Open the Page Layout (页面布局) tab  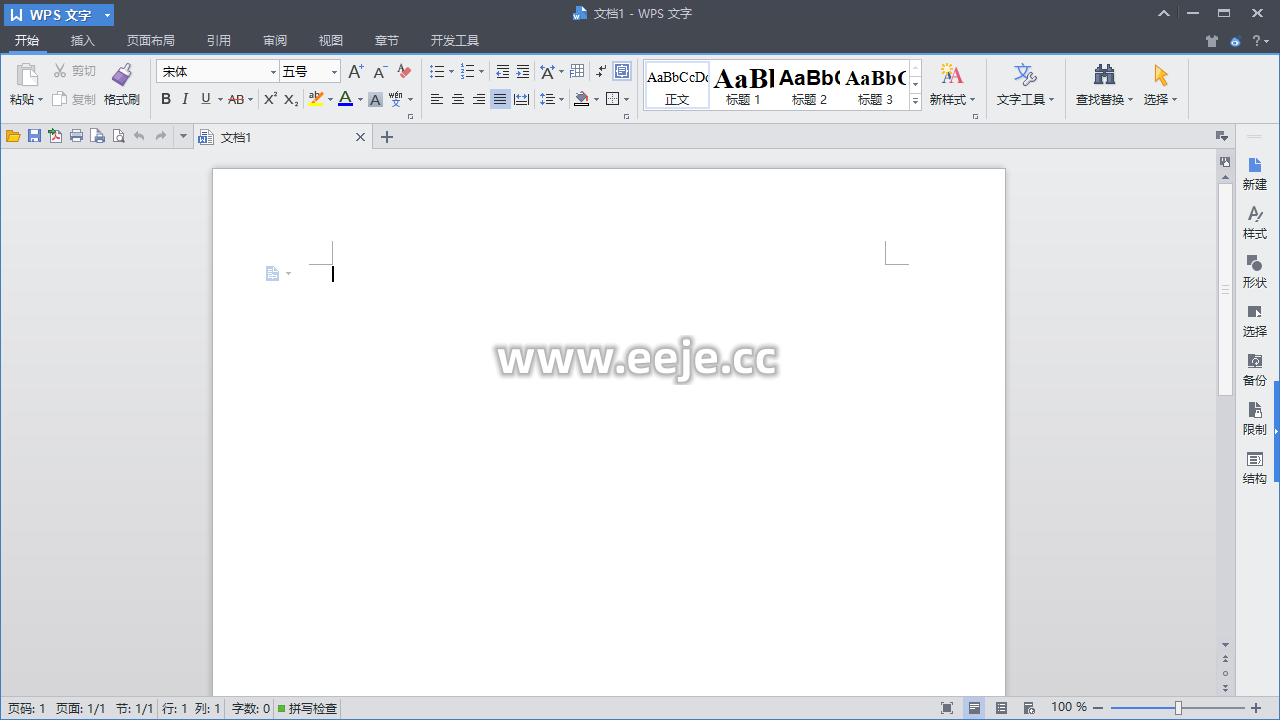(151, 41)
